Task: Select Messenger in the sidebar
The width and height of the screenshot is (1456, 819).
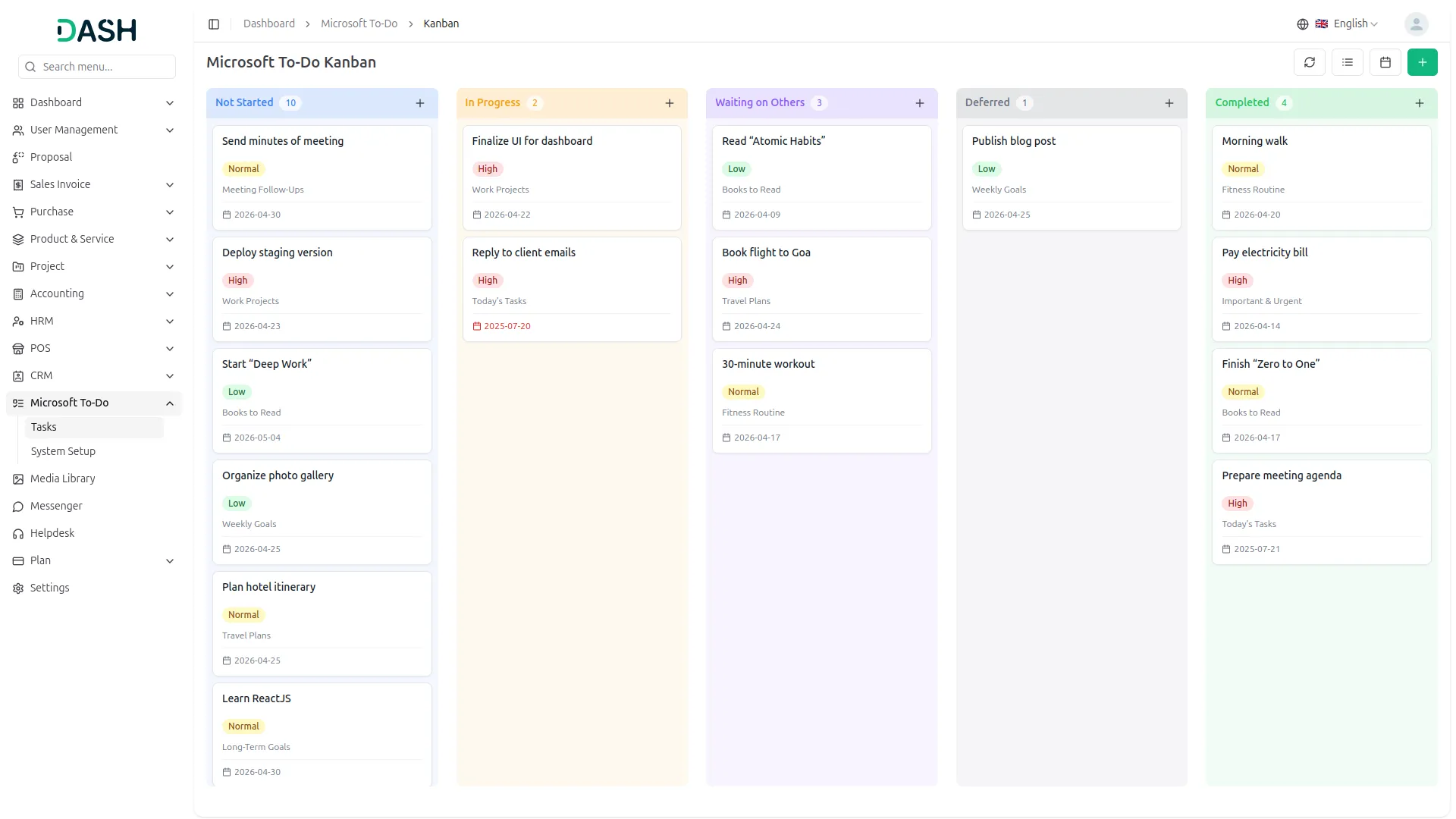Action: (x=94, y=506)
